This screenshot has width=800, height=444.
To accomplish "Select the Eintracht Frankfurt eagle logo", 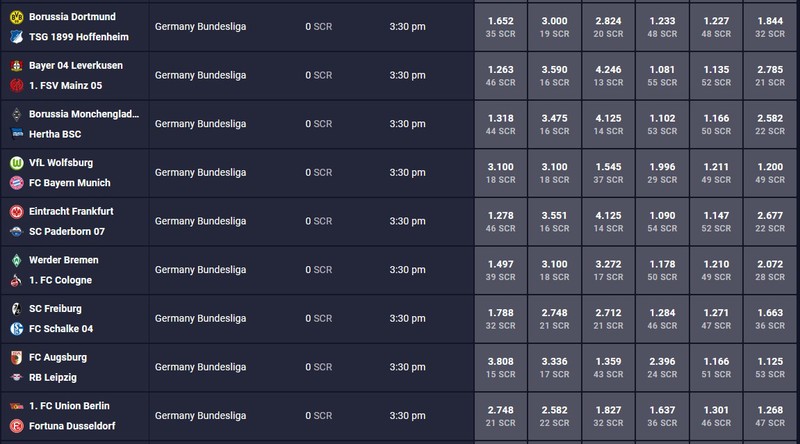I will point(16,211).
